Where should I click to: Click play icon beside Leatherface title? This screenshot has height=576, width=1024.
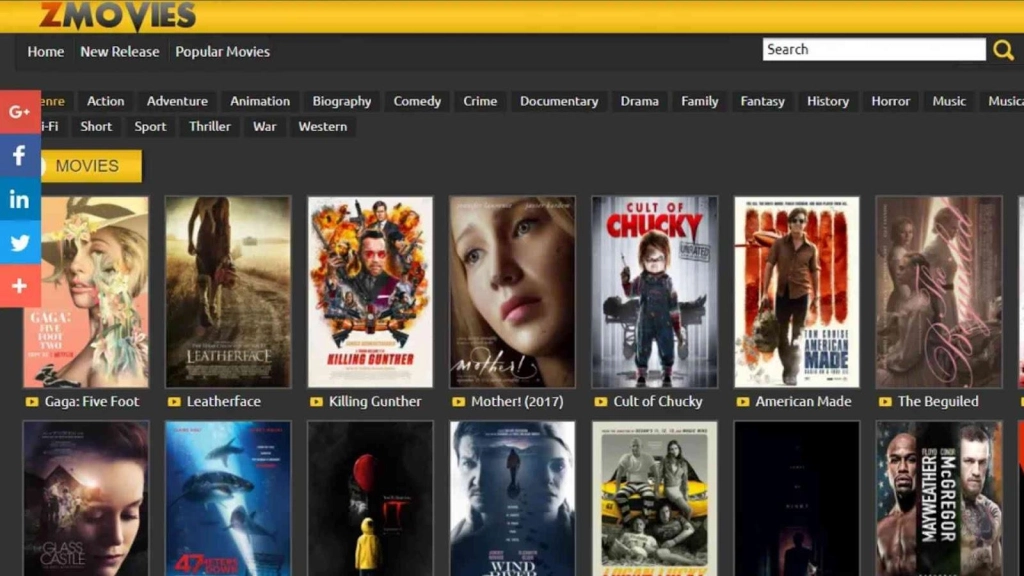click(174, 402)
